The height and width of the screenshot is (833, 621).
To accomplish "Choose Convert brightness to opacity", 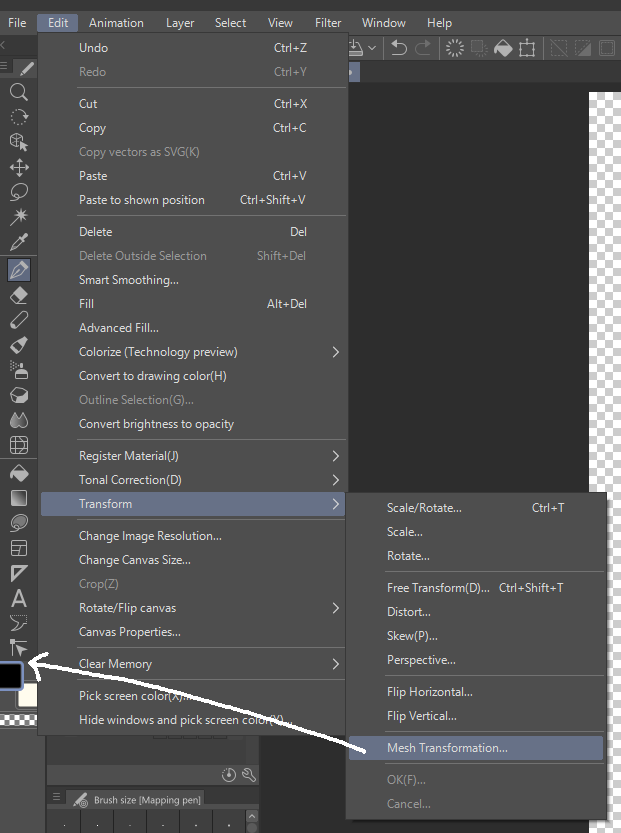I will 193,424.
